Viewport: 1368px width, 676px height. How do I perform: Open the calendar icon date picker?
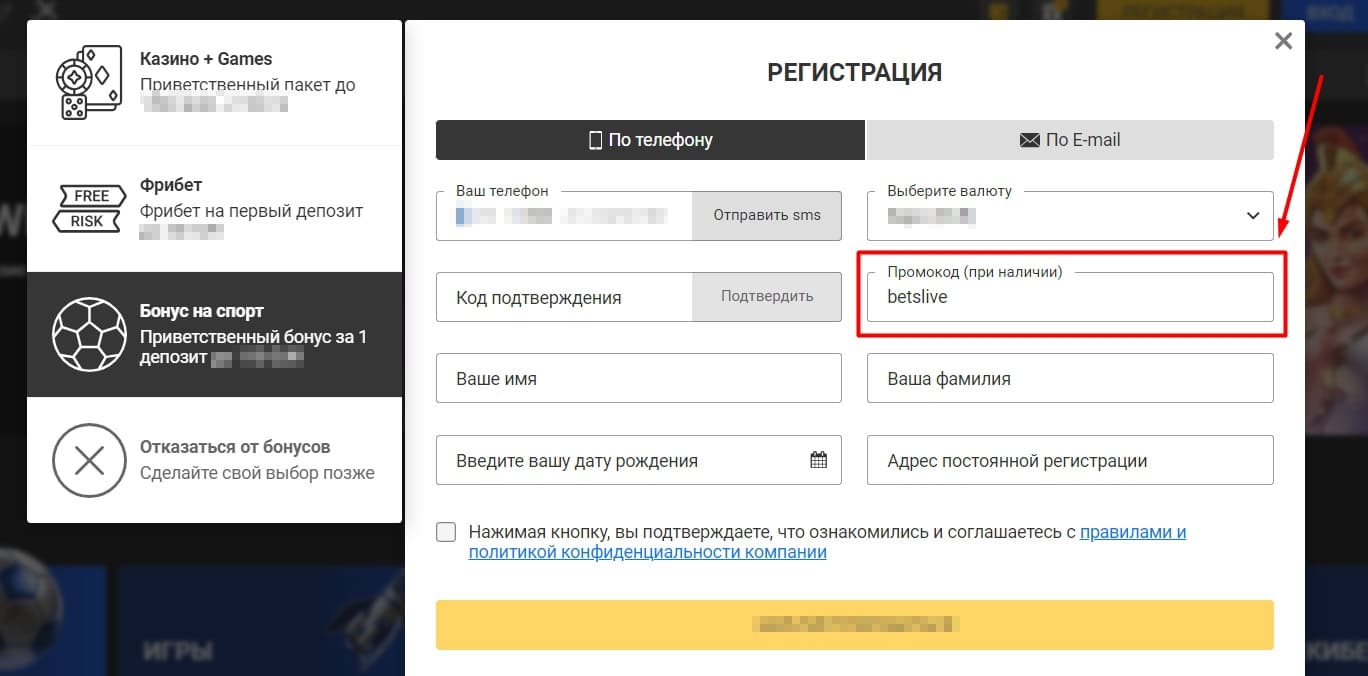818,460
